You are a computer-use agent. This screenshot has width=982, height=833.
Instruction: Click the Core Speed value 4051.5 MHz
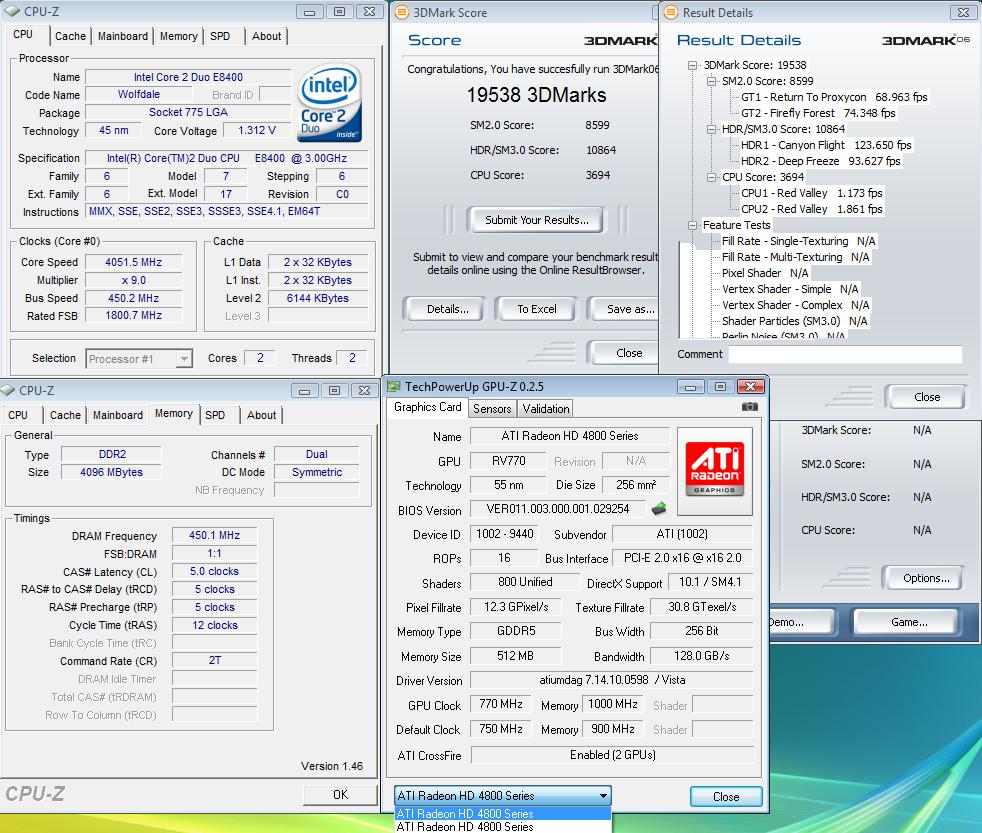[133, 262]
